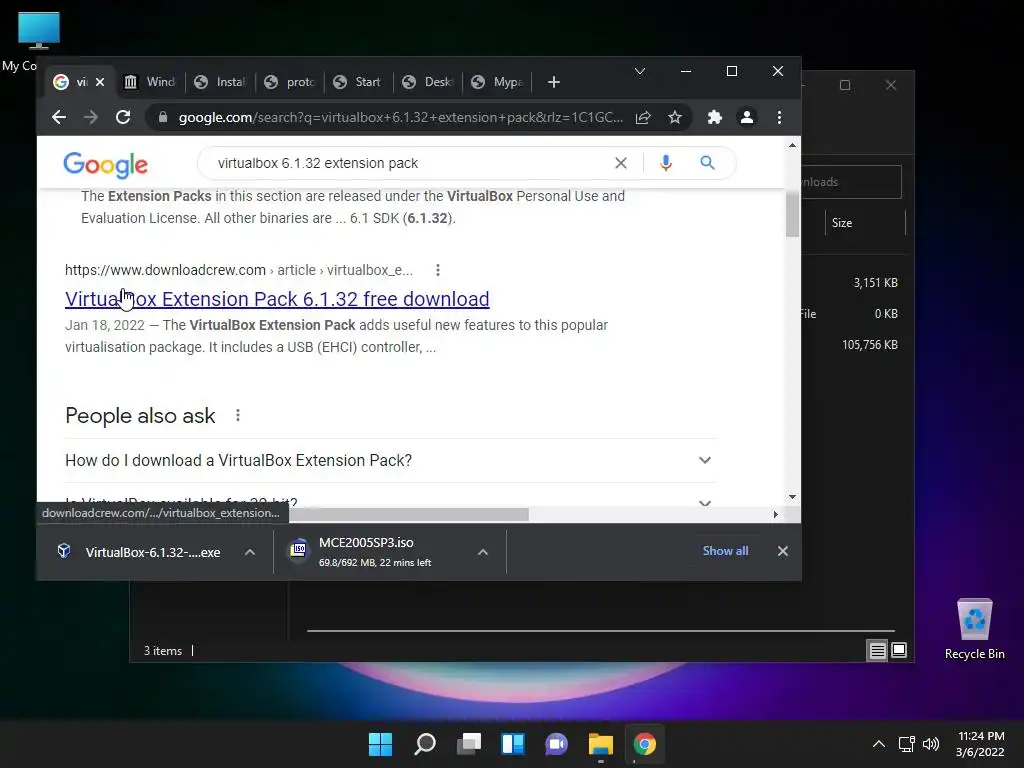Switch Explorer to details view icon
Image resolution: width=1024 pixels, height=768 pixels.
(877, 650)
